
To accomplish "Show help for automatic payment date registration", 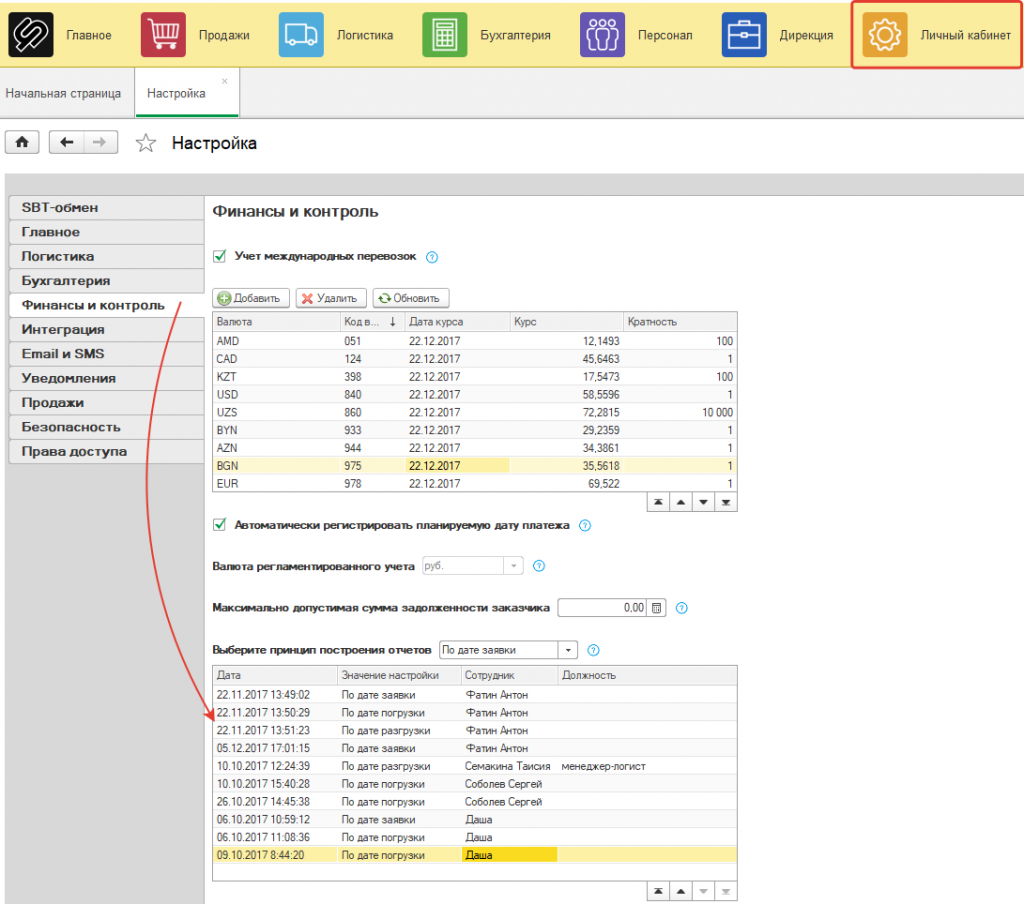I will (585, 525).
